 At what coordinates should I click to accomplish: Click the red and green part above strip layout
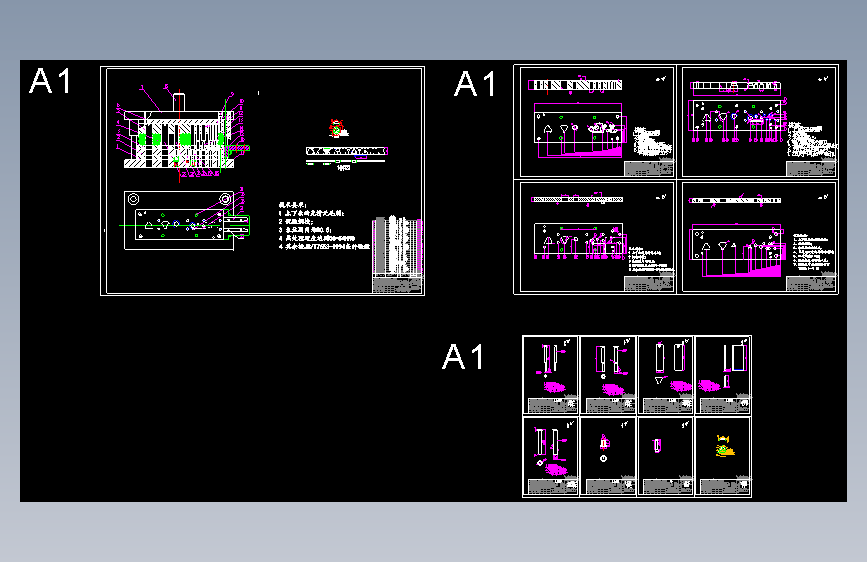[x=338, y=128]
